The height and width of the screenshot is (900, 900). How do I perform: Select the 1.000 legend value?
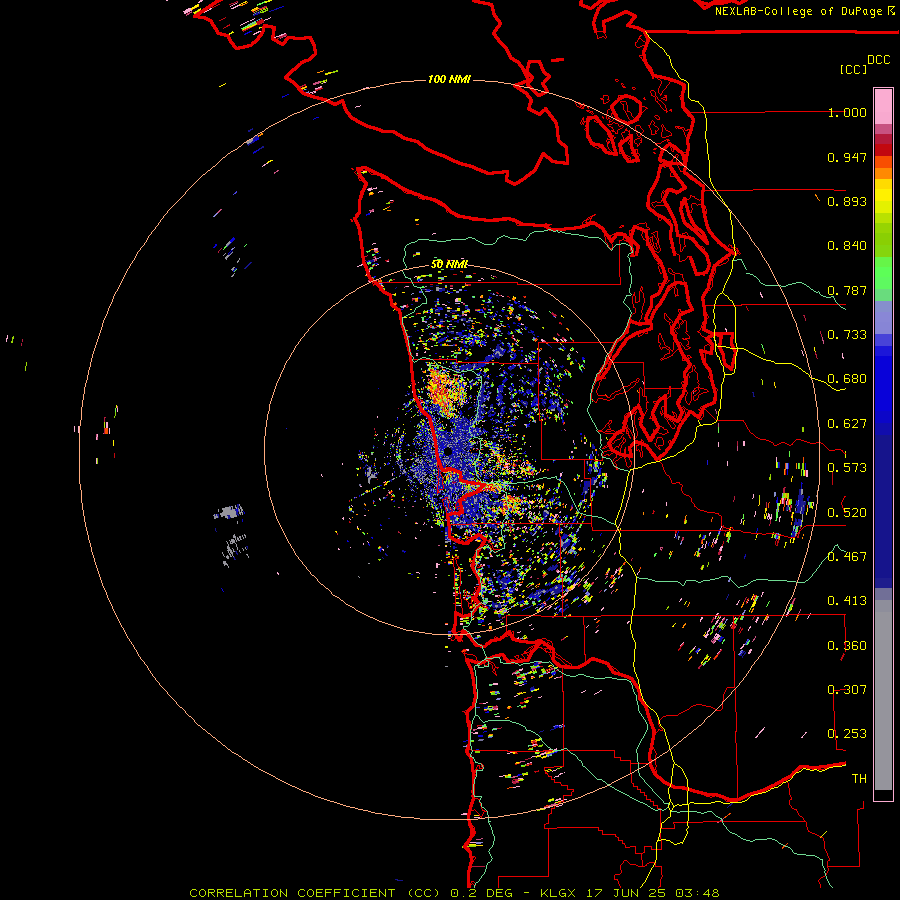(847, 112)
